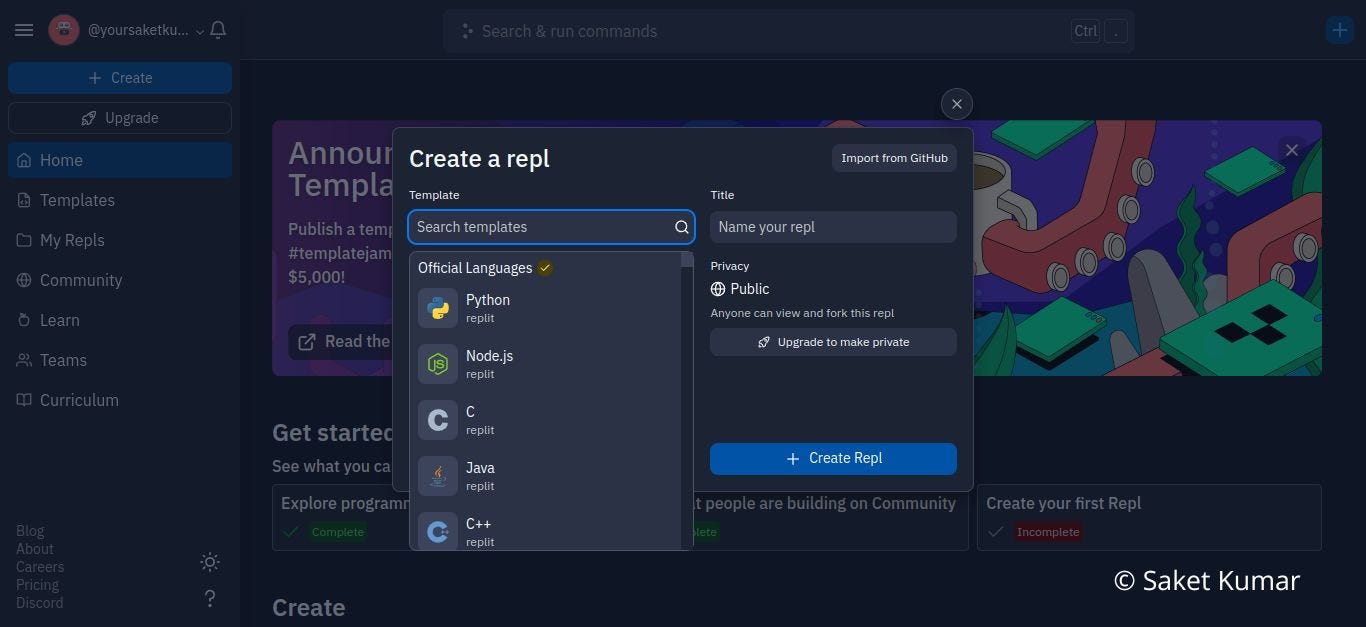Click the Careers link

(40, 567)
